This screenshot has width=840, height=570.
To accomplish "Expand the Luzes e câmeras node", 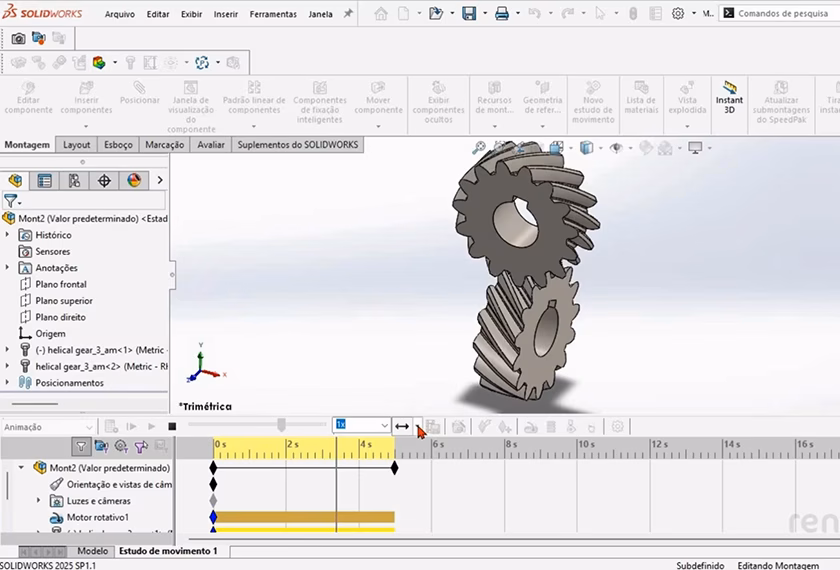I will [39, 501].
